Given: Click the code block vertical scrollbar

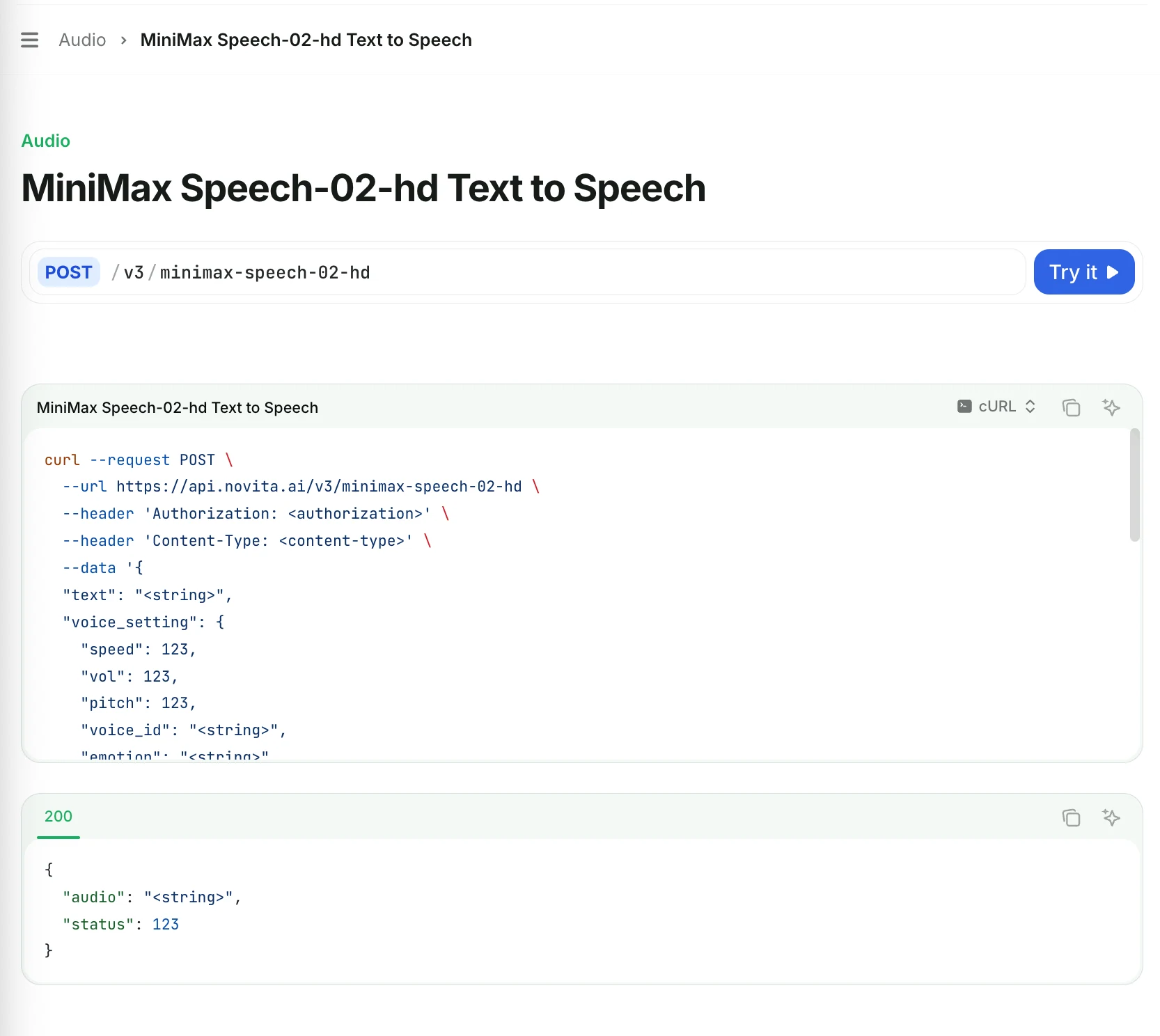Looking at the screenshot, I should point(1134,485).
